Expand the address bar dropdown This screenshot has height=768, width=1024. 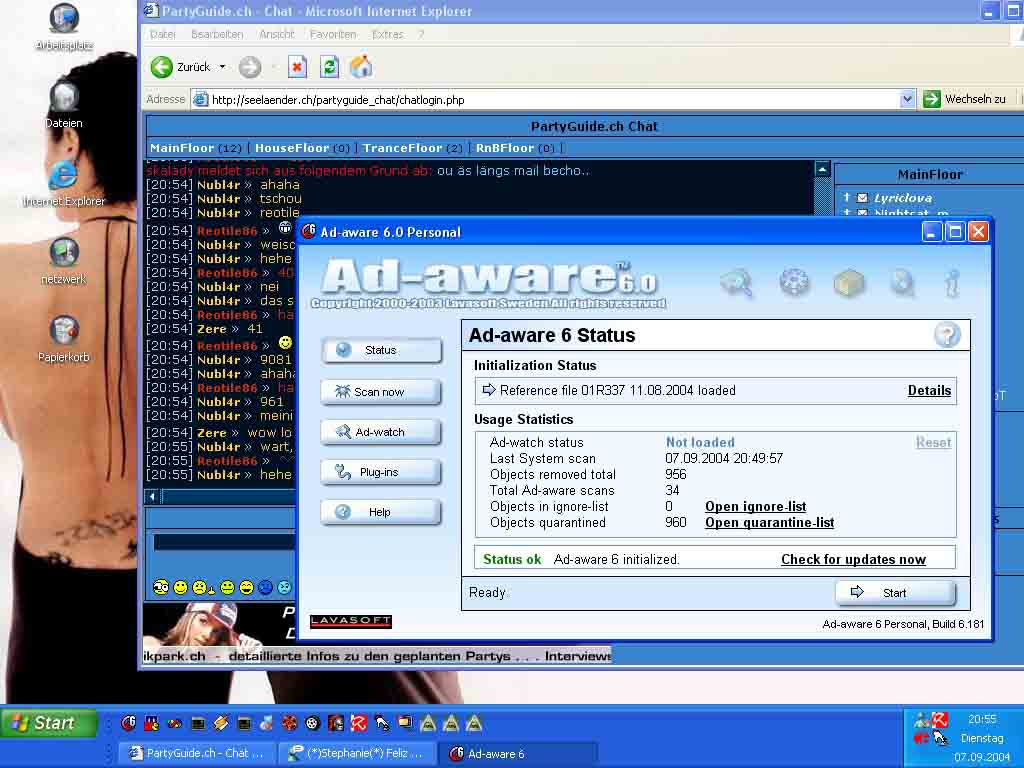(x=907, y=99)
